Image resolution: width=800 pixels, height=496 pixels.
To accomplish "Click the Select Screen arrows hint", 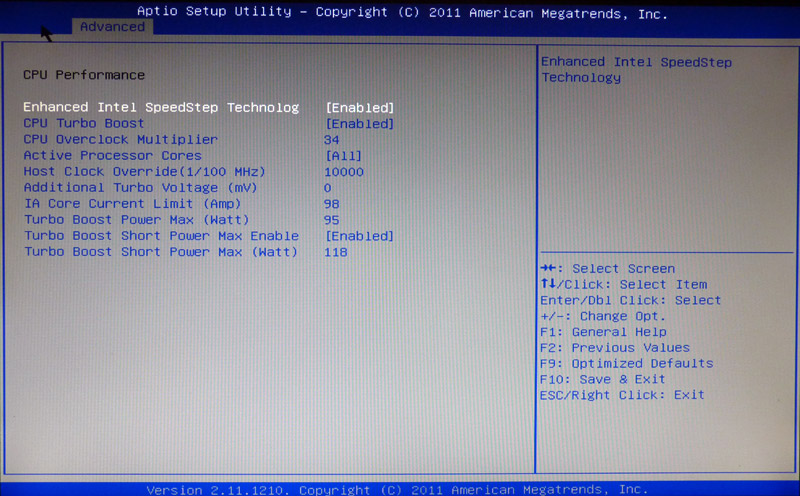I will pyautogui.click(x=608, y=268).
